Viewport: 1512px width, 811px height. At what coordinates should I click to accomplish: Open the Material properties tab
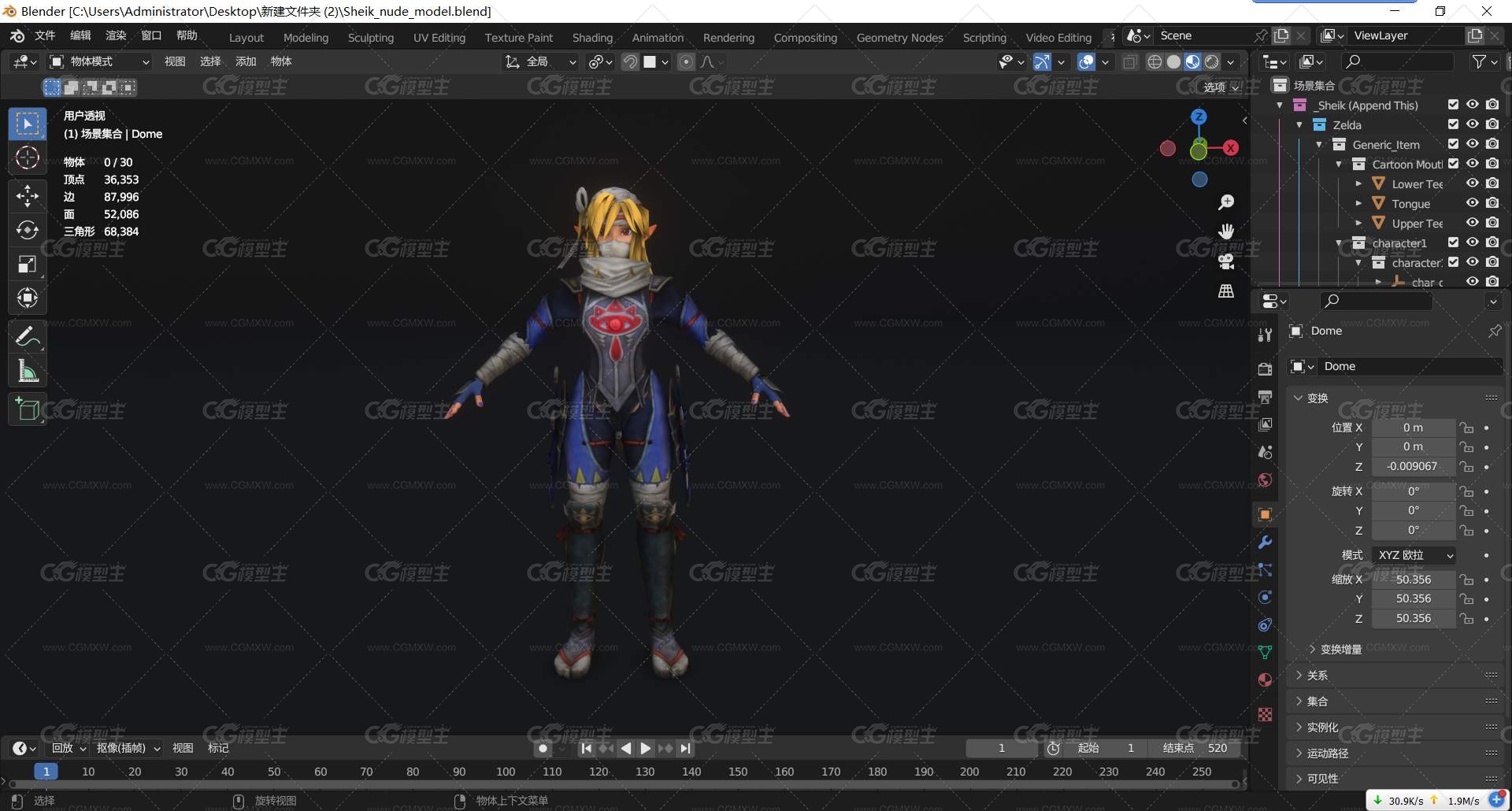pos(1265,680)
